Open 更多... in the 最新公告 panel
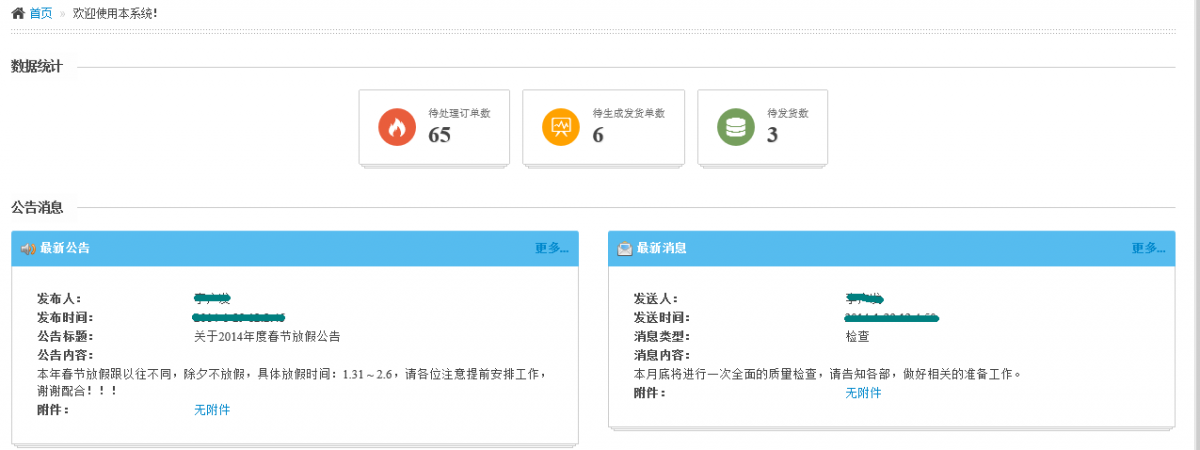Image resolution: width=1200 pixels, height=450 pixels. point(551,248)
